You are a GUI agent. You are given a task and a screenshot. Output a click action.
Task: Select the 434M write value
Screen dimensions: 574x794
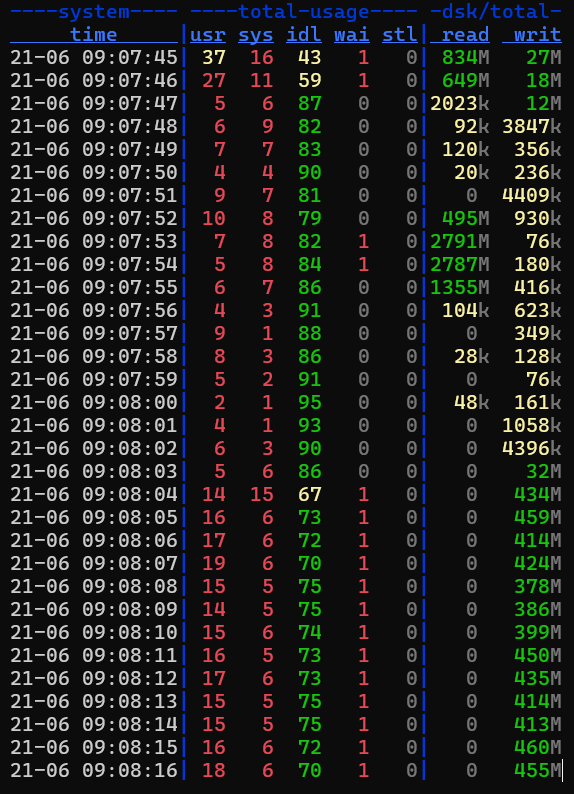pos(538,494)
